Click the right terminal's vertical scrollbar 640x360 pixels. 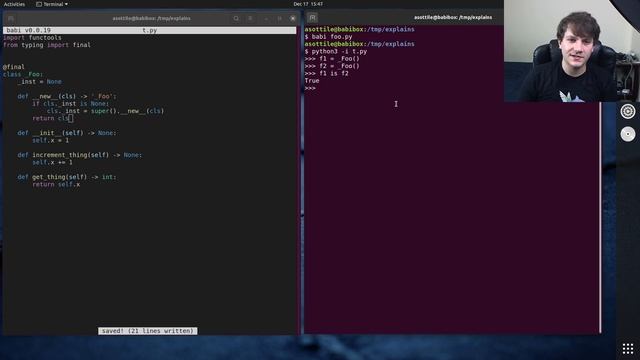tap(600, 217)
